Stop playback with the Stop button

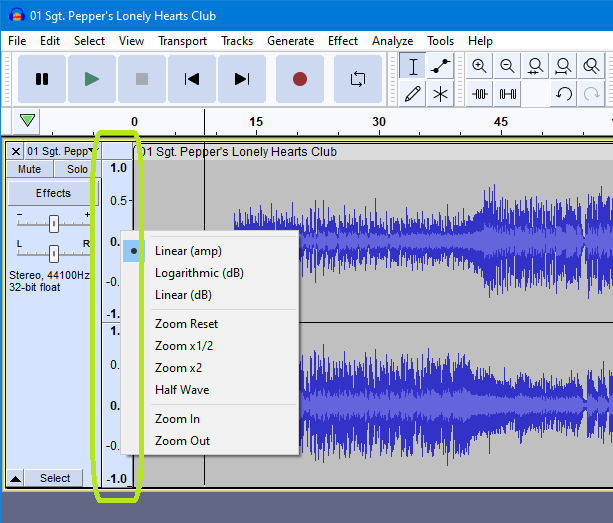(x=142, y=79)
